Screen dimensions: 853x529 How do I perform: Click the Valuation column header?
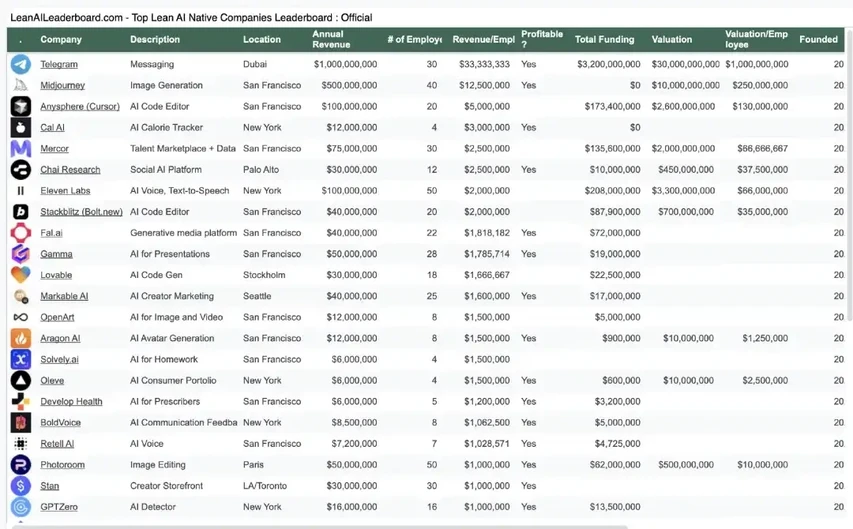(672, 39)
